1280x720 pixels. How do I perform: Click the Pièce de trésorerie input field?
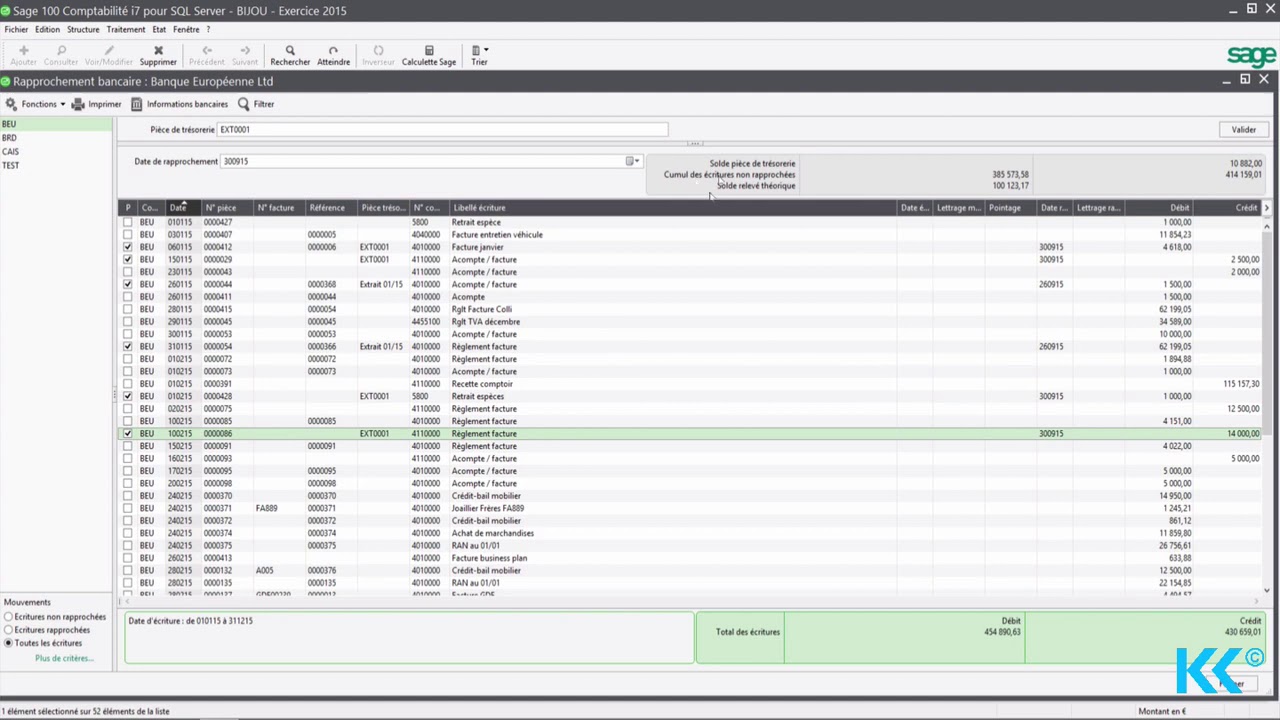[442, 130]
